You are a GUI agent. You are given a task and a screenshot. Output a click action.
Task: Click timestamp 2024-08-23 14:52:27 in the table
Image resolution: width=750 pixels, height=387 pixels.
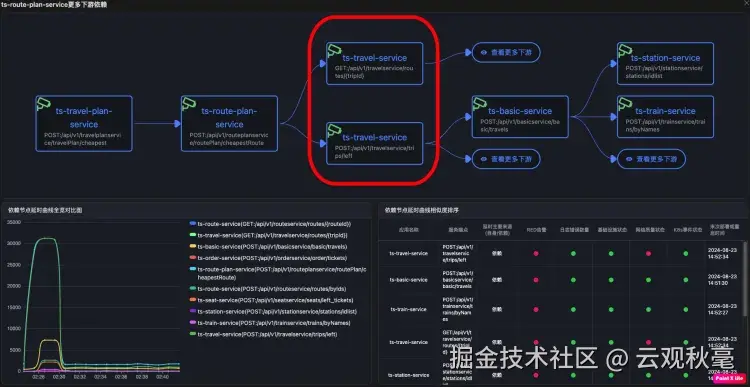(721, 310)
